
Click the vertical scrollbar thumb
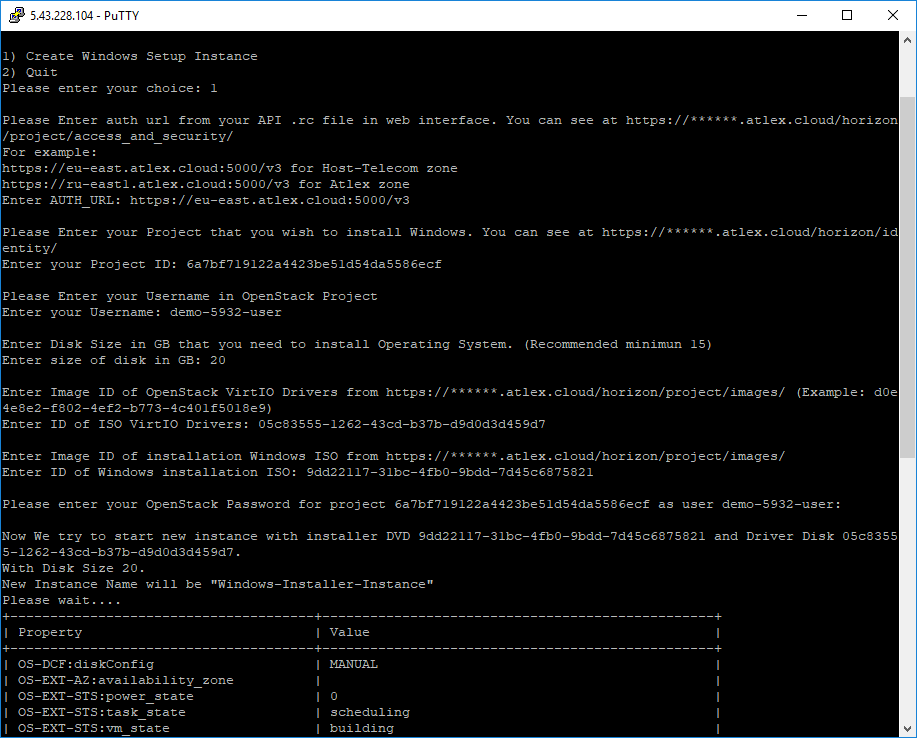coord(907,278)
